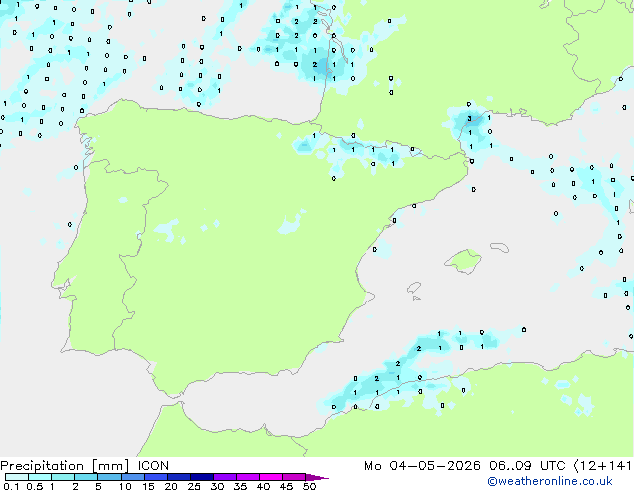Click the "3" precipitation value on the map

(x=469, y=118)
